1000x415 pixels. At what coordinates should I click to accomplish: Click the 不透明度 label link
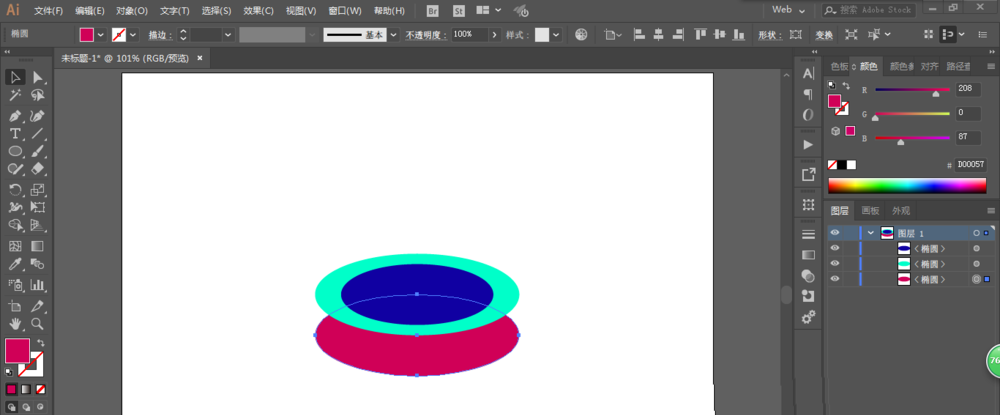pos(427,34)
